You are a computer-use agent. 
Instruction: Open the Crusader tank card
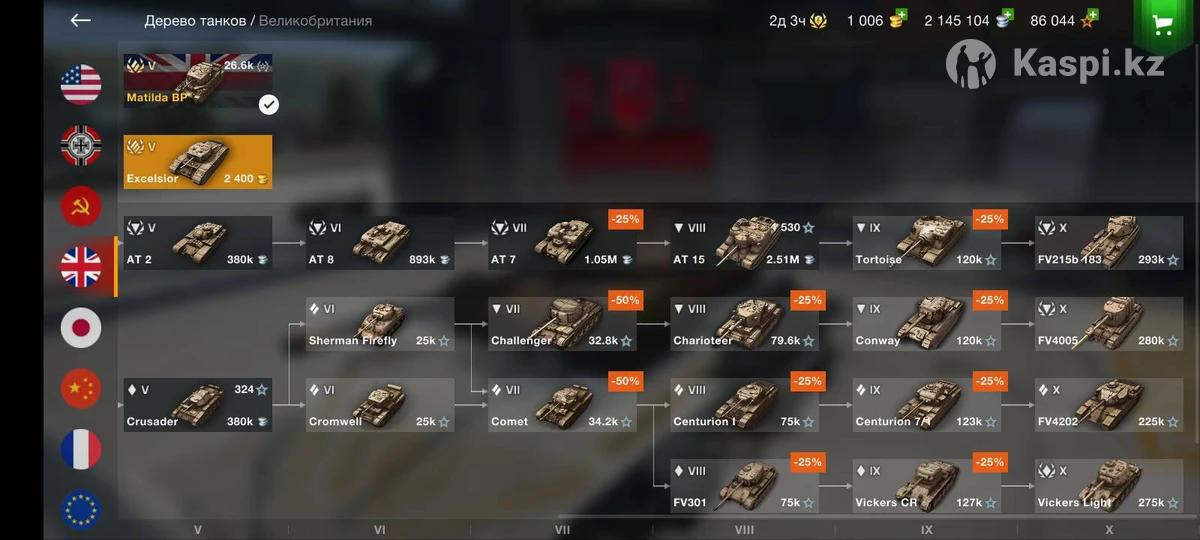[x=198, y=405]
